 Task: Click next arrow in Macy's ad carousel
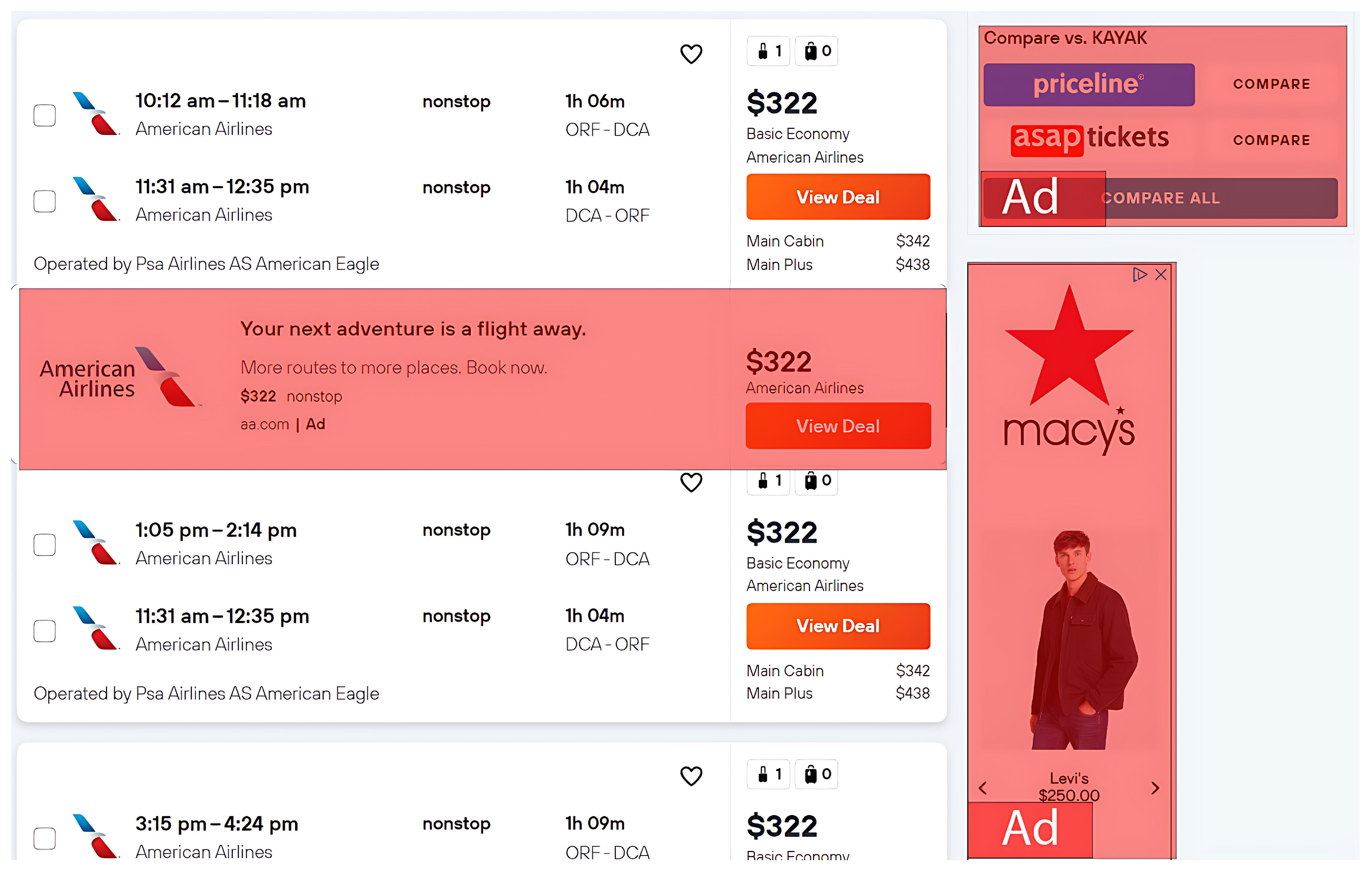[x=1155, y=788]
